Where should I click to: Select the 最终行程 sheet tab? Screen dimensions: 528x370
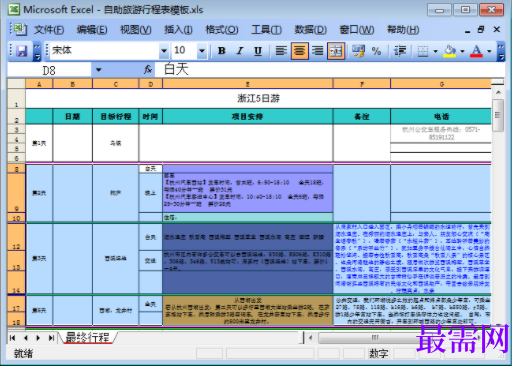click(x=87, y=337)
